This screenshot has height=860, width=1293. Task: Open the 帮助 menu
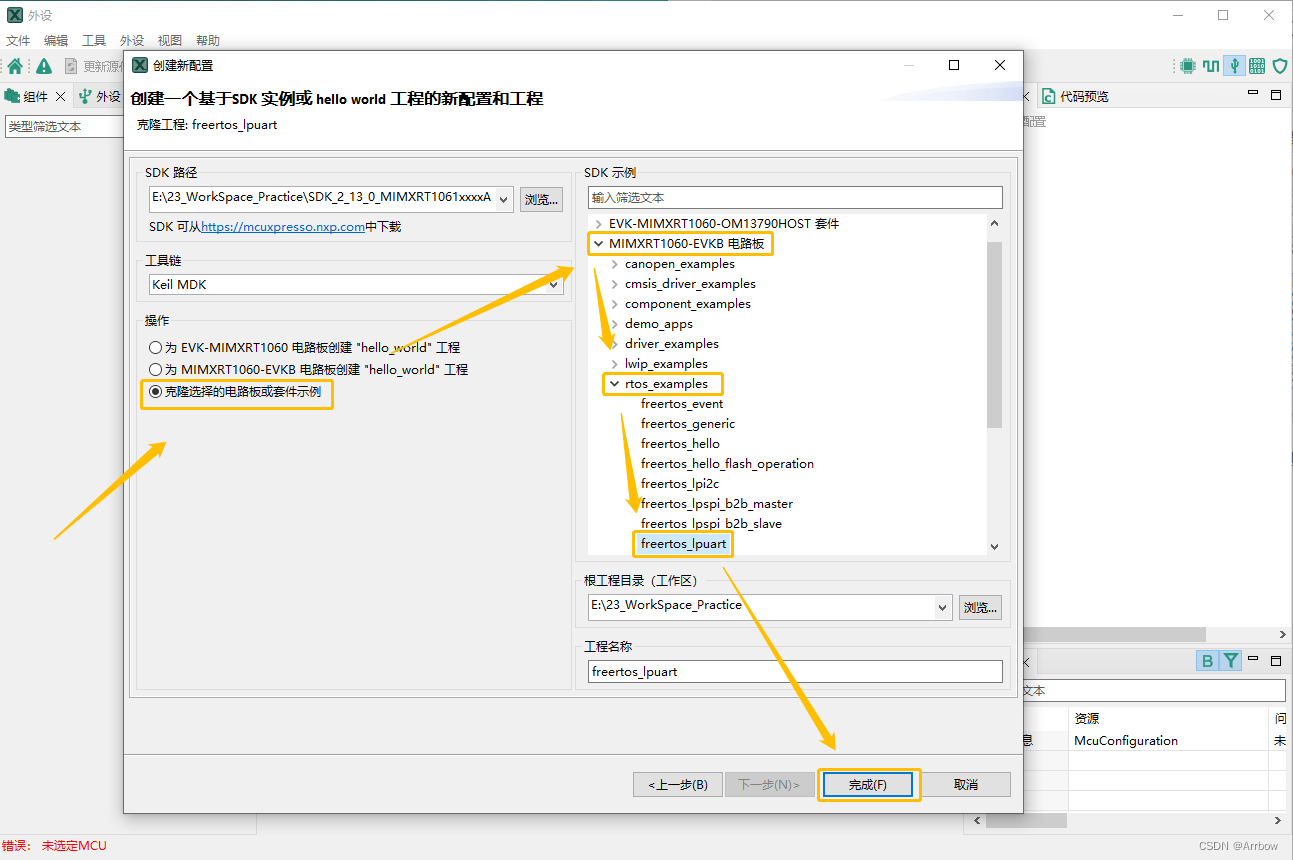click(208, 41)
